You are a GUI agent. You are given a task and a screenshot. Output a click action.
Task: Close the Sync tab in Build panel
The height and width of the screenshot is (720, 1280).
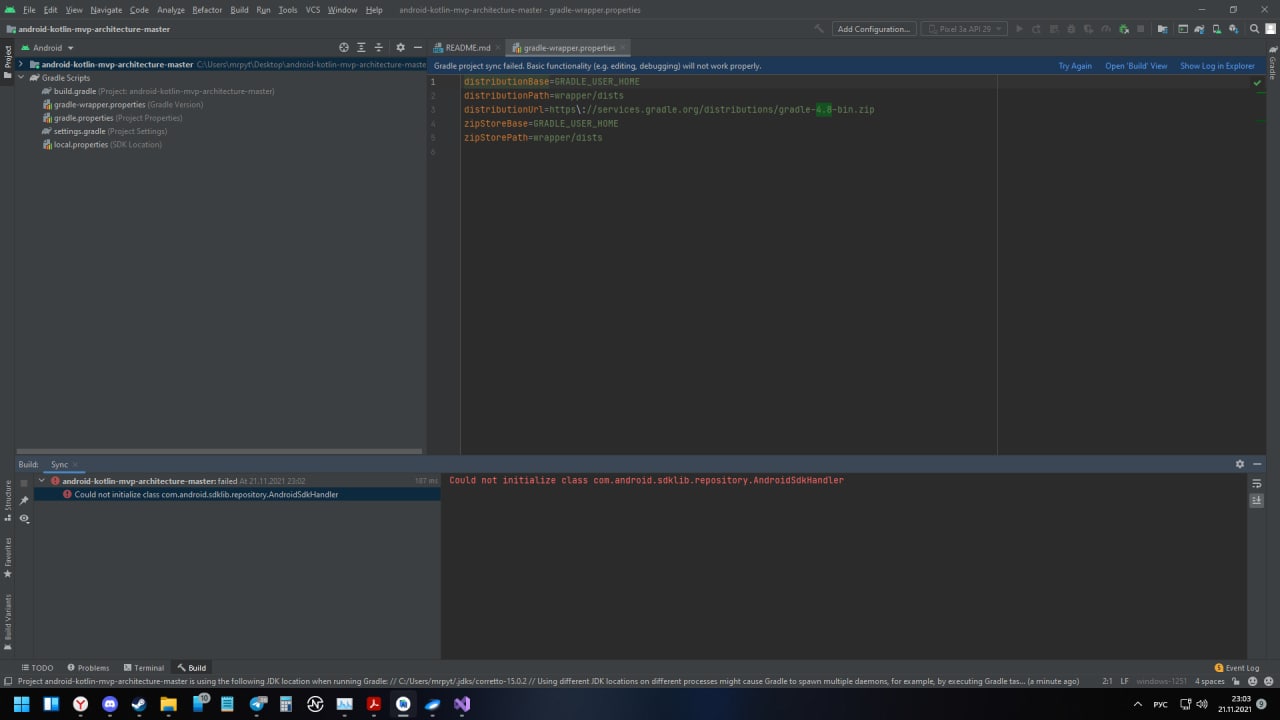(x=75, y=464)
